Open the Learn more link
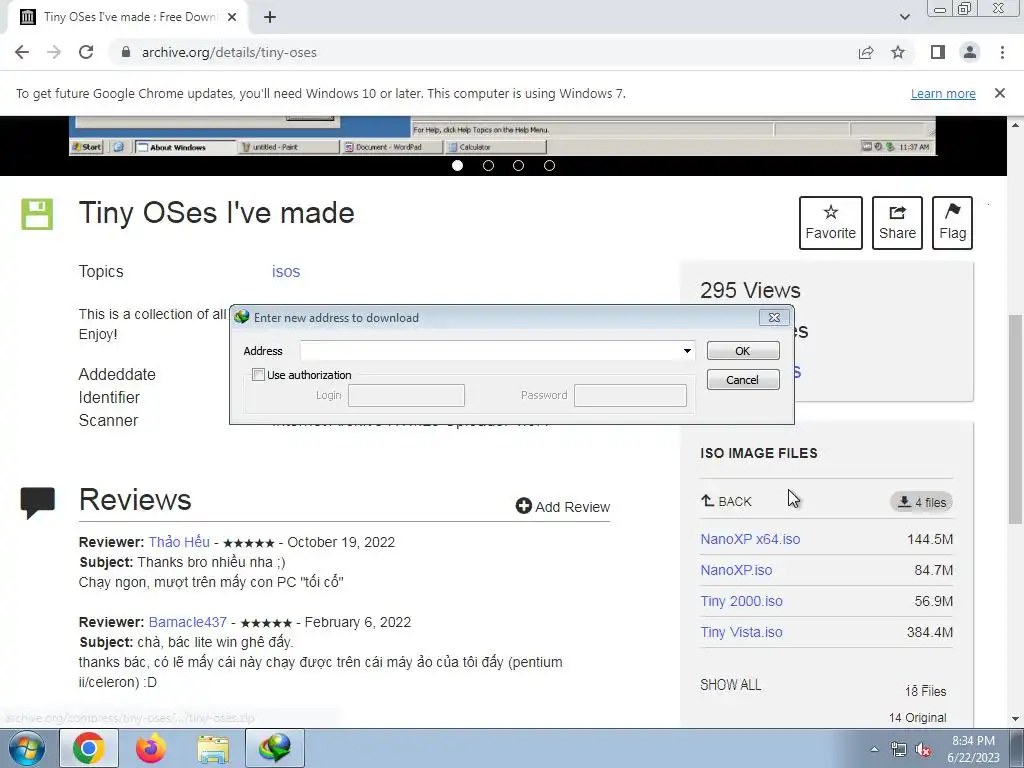 click(x=943, y=93)
